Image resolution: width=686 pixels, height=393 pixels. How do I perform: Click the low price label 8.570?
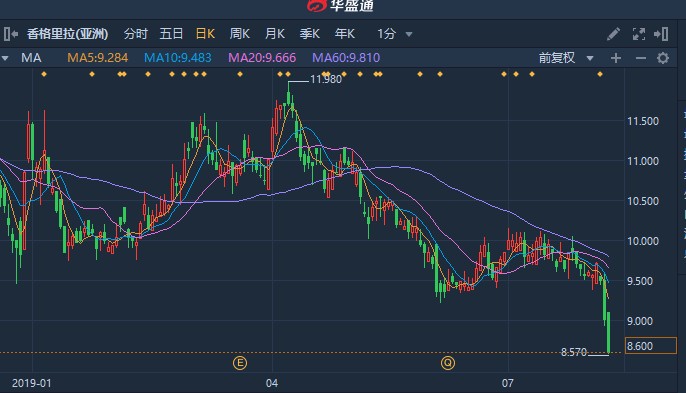point(574,352)
